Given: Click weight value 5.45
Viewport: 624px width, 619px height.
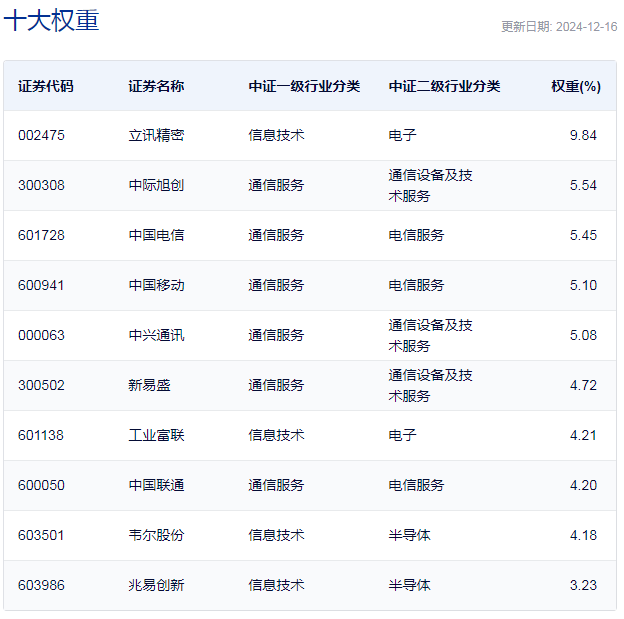Looking at the screenshot, I should [583, 235].
